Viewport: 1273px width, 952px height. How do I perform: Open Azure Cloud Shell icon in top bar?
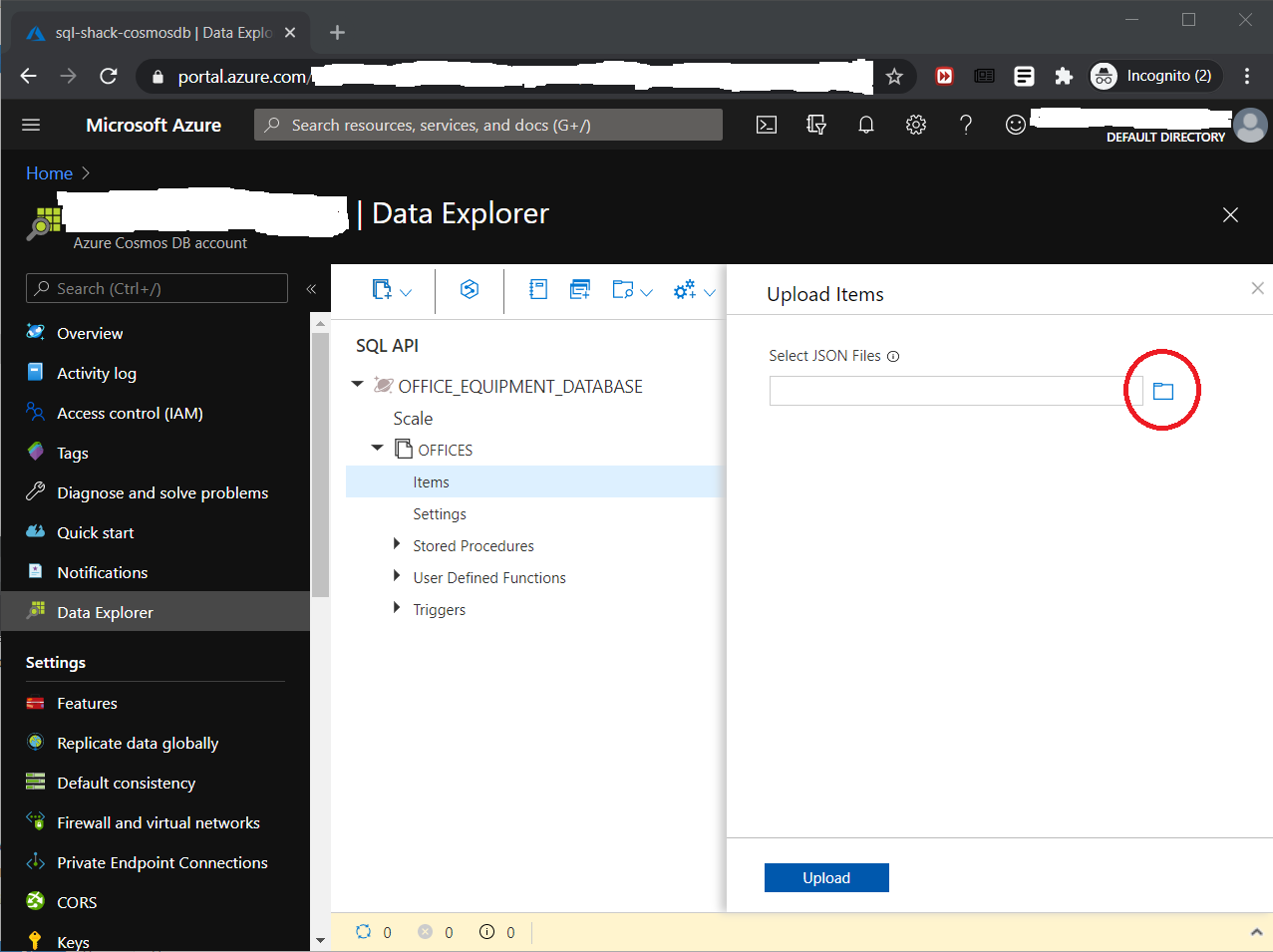point(767,125)
